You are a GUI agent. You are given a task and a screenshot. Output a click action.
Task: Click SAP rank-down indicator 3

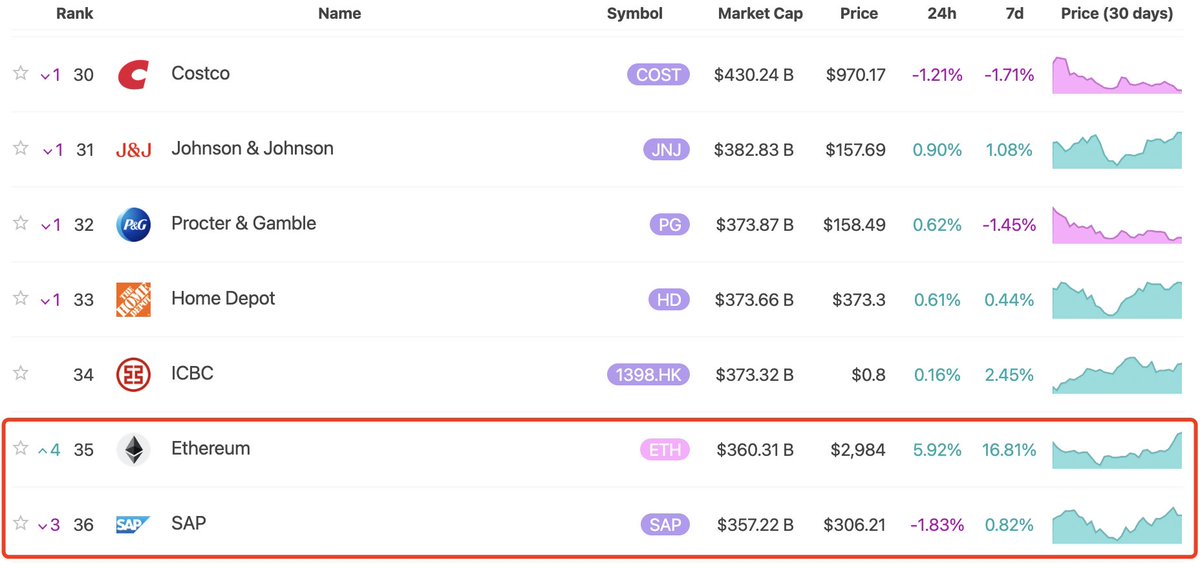pyautogui.click(x=49, y=525)
